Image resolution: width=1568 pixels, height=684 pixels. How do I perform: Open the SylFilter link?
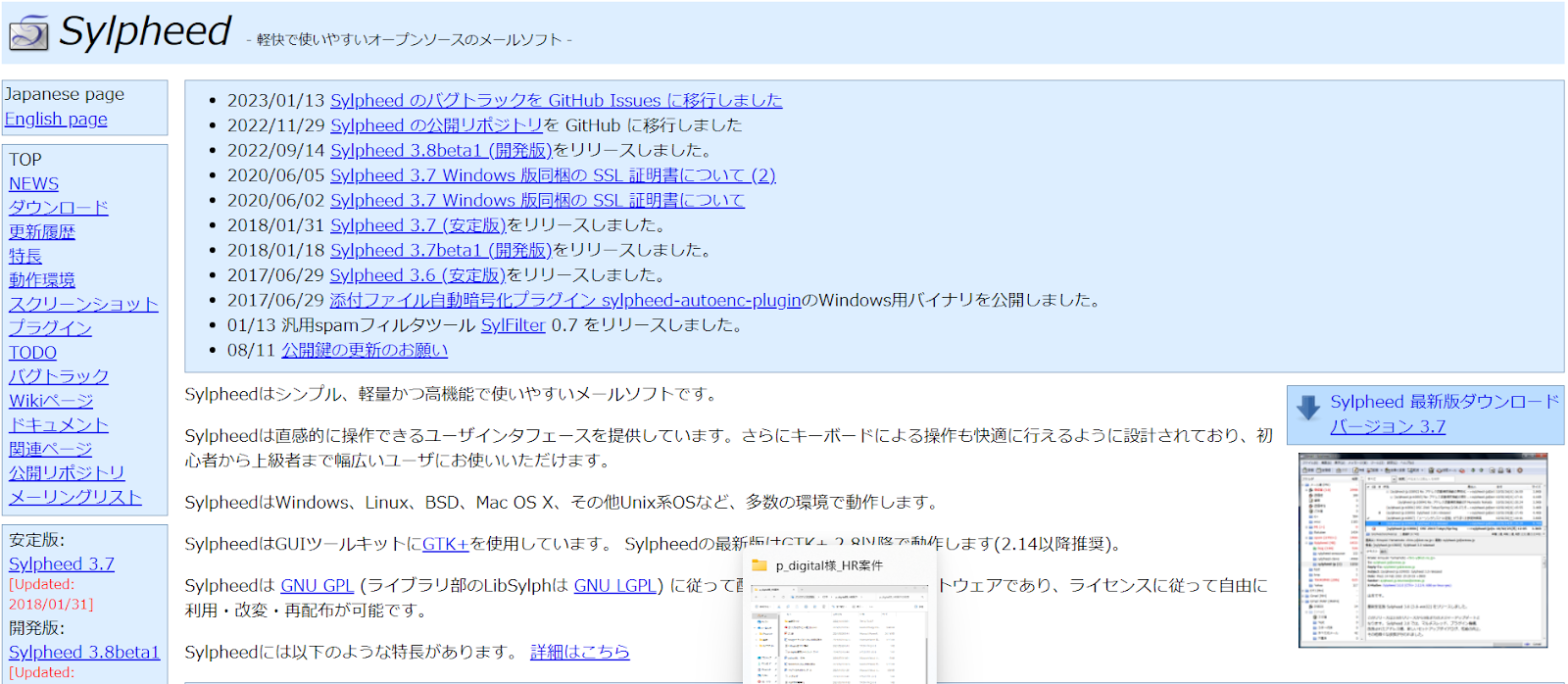point(513,324)
